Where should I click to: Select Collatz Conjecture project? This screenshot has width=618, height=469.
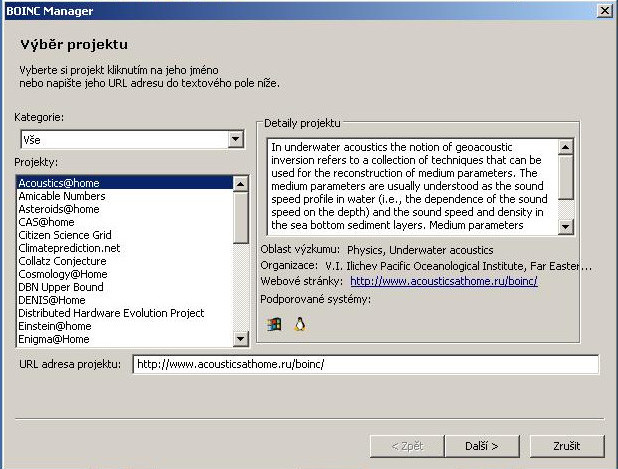click(125, 261)
